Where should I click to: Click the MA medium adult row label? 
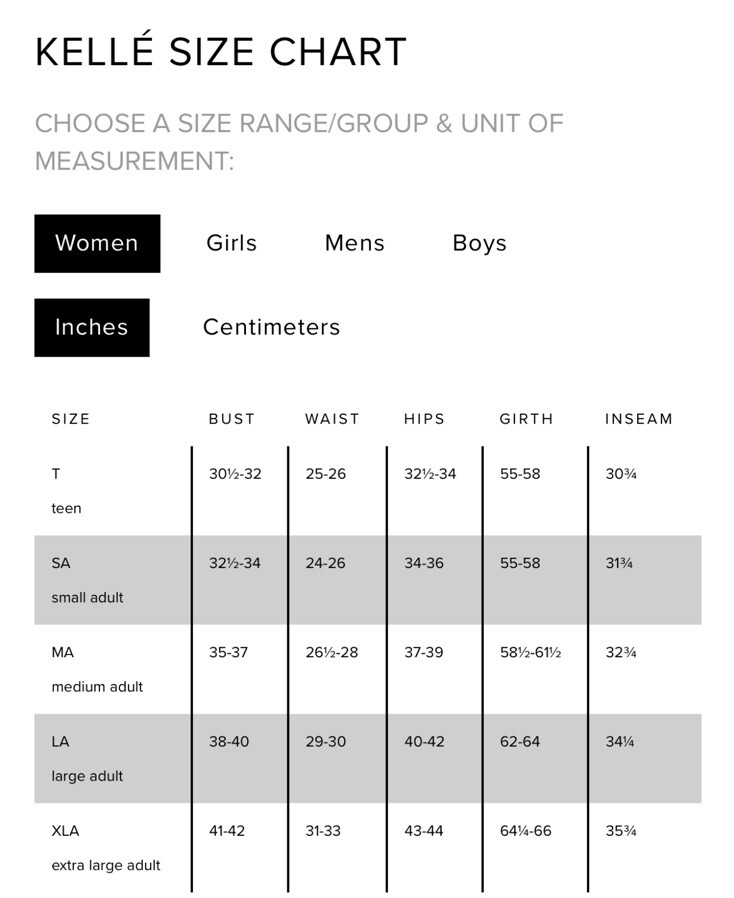tap(97, 668)
